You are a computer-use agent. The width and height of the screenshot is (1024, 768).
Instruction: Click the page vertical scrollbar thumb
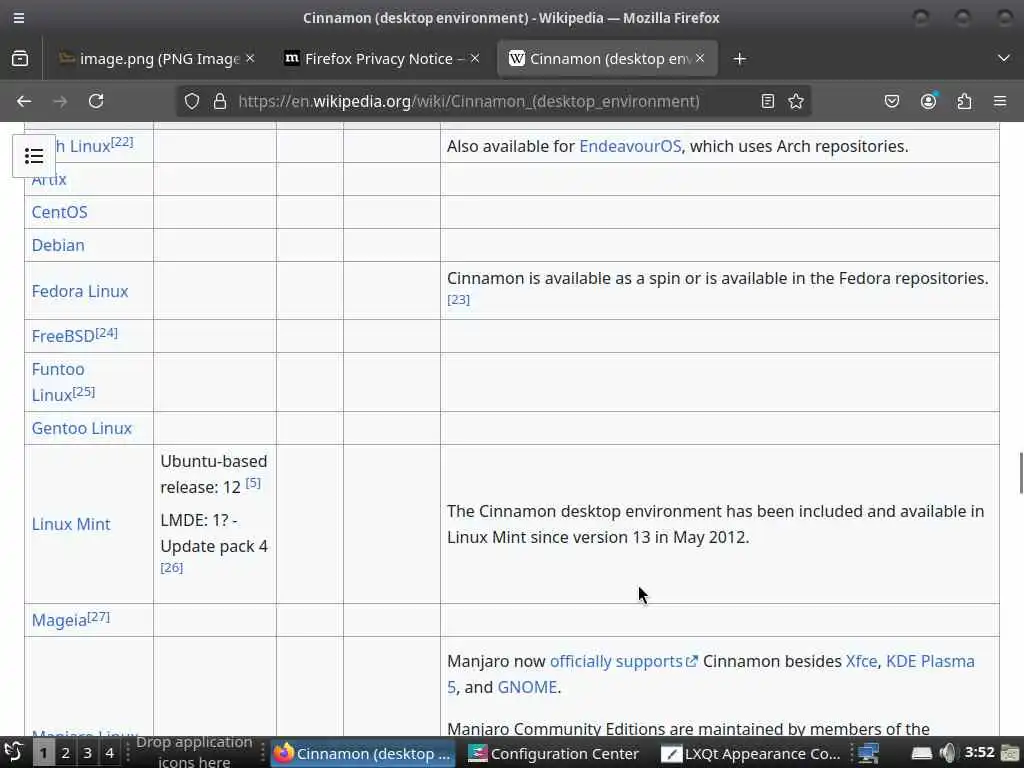coord(1020,473)
